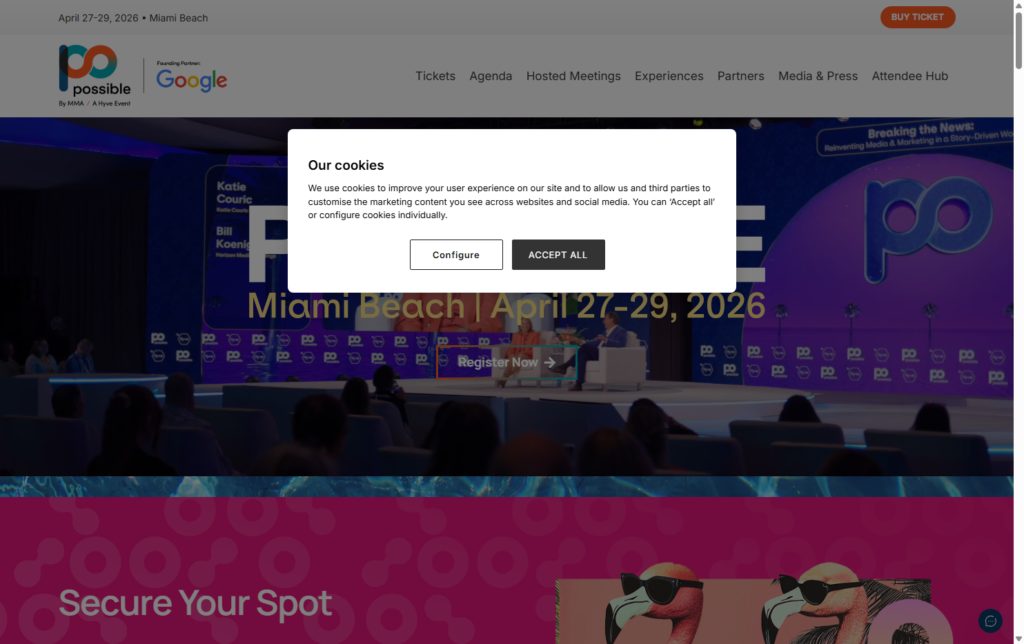Click the flamingo with sunglasses image
This screenshot has width=1024, height=644.
pos(742,610)
